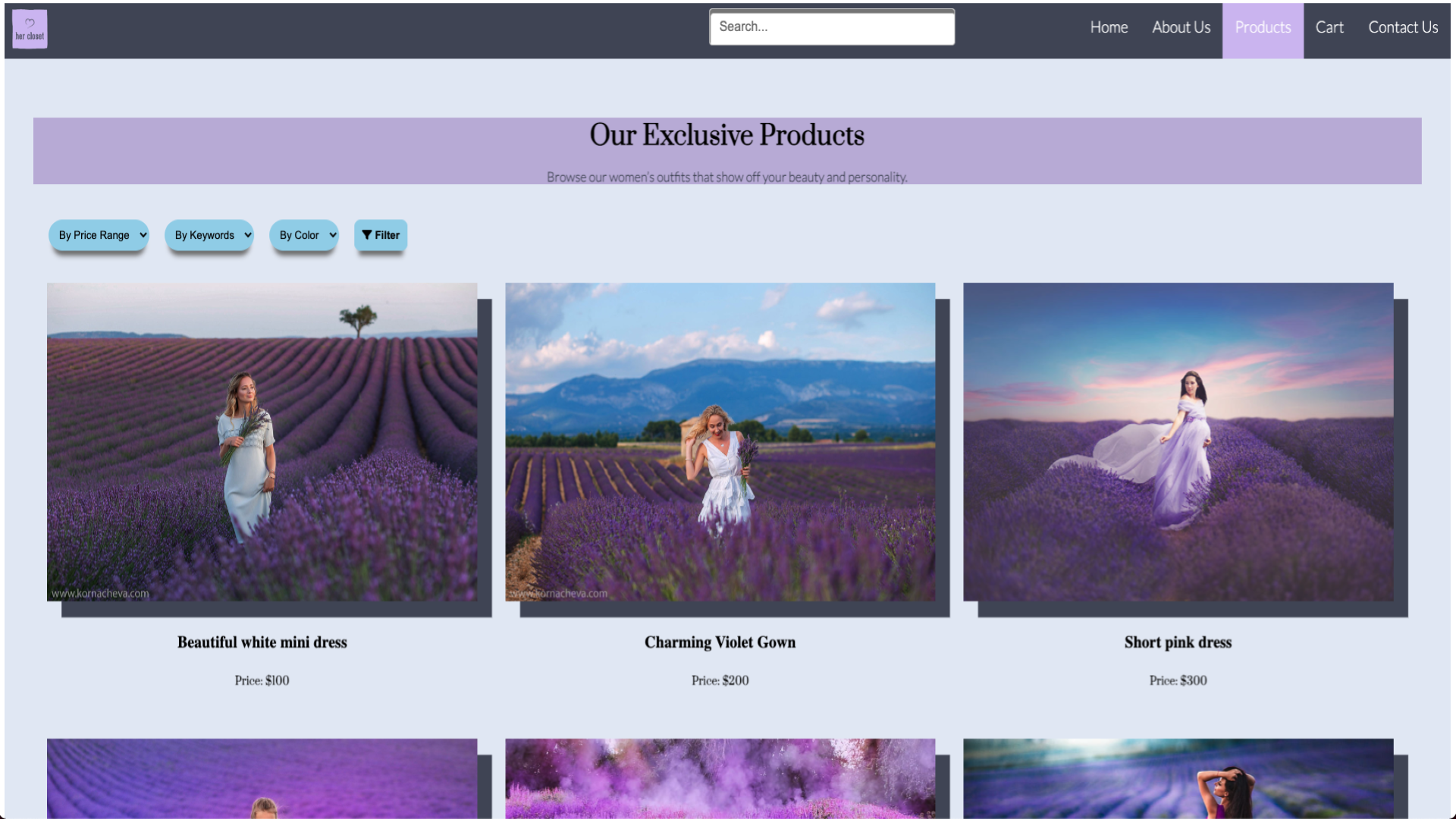Go to the Home page
1456x819 pixels.
(1109, 27)
